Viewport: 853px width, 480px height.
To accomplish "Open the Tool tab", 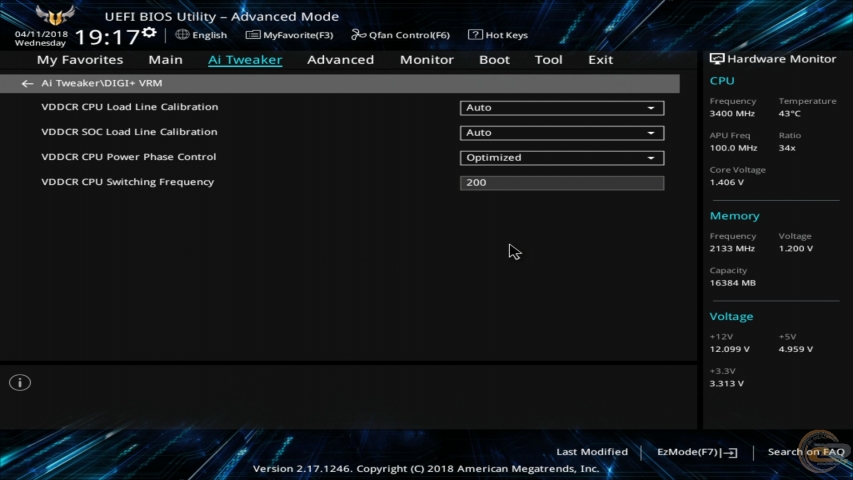I will point(548,60).
